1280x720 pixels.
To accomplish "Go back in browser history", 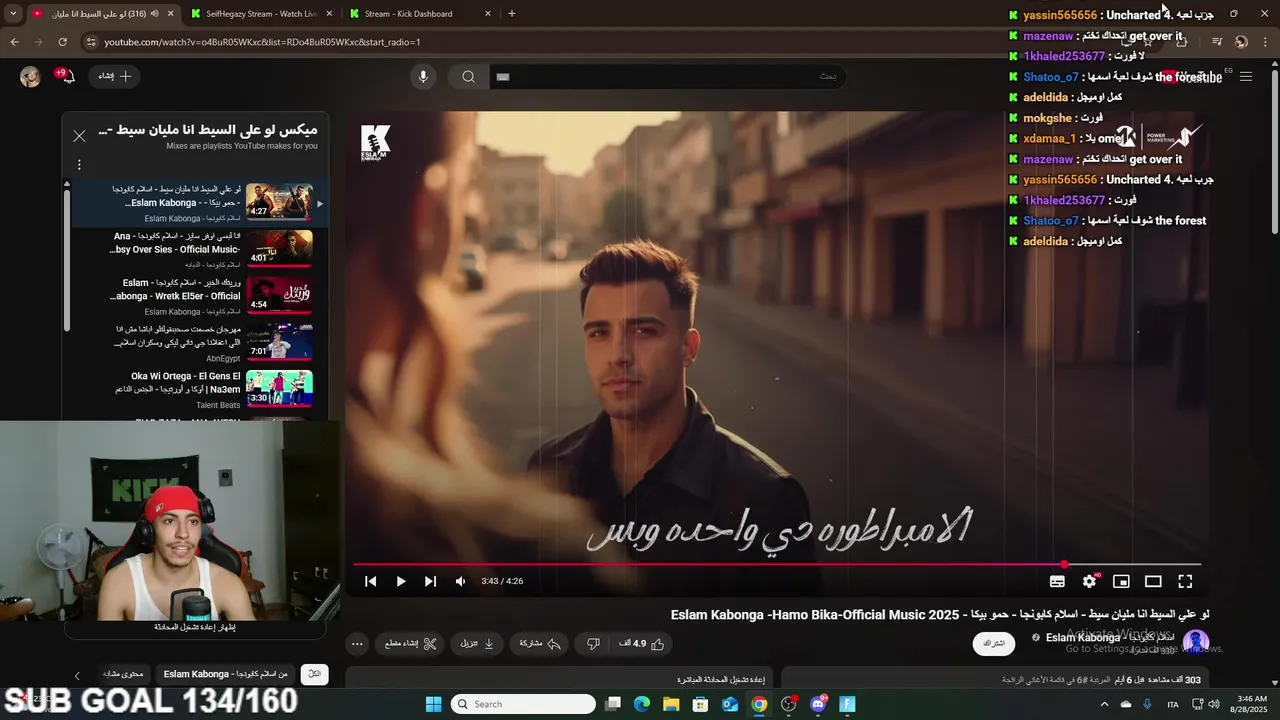I will [14, 42].
